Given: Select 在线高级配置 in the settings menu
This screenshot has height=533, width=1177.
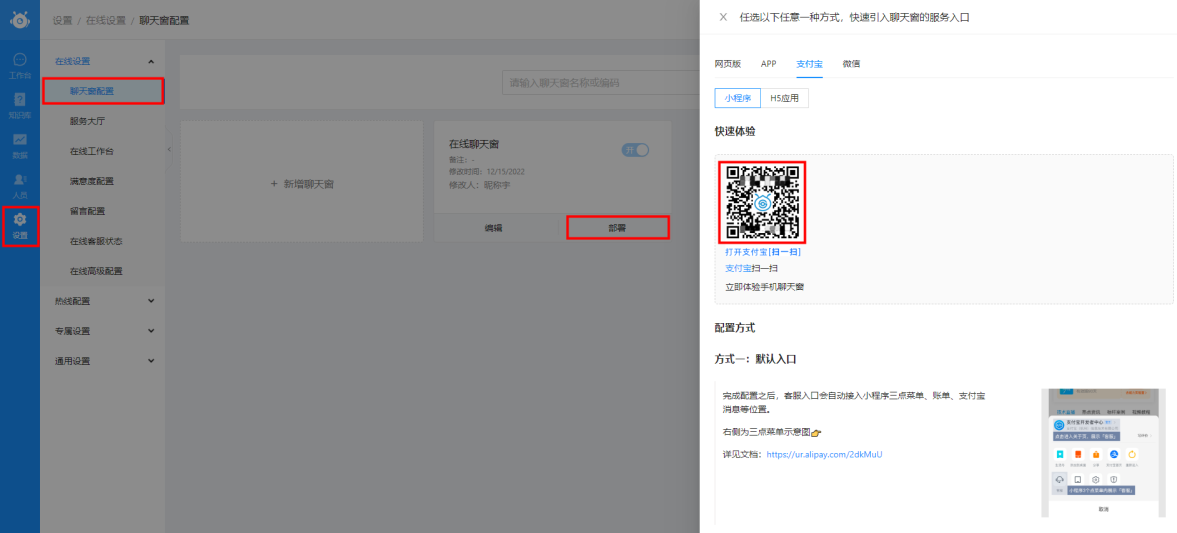Looking at the screenshot, I should point(104,271).
